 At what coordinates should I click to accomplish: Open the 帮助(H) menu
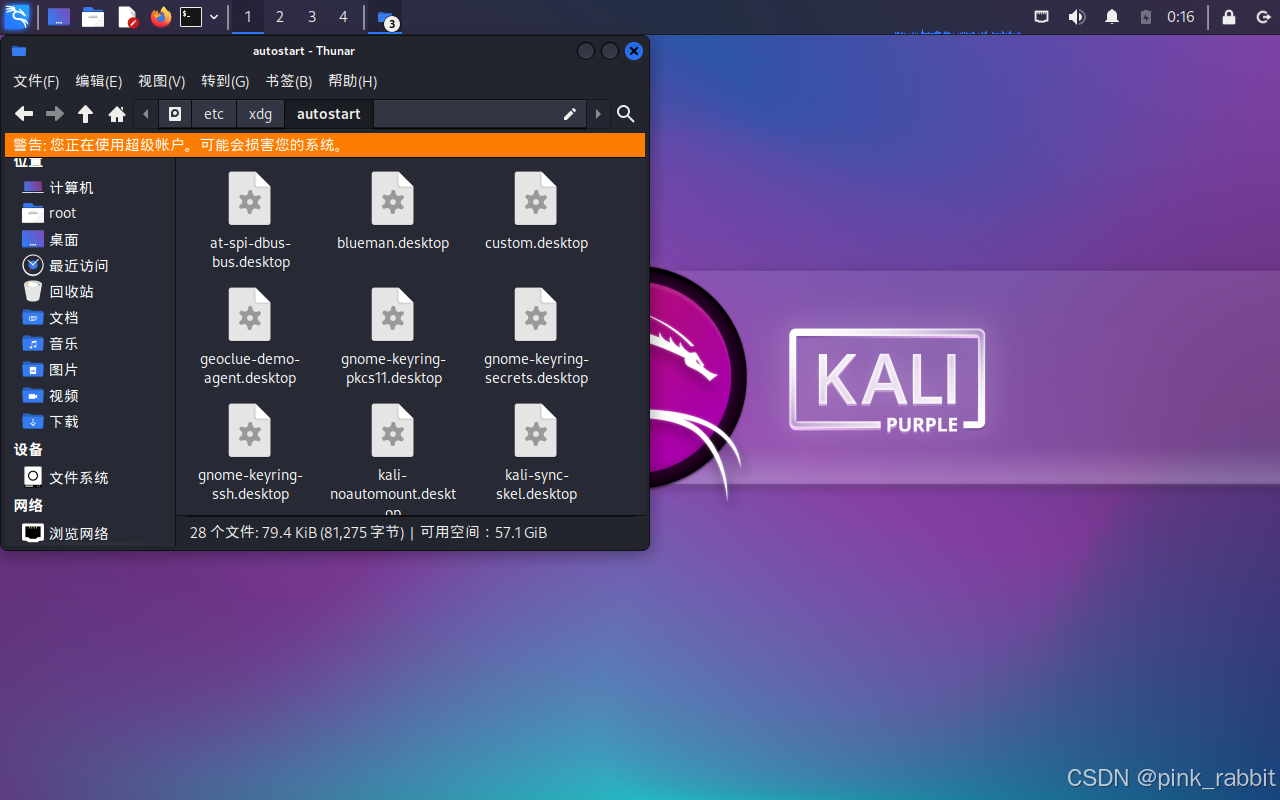(353, 81)
